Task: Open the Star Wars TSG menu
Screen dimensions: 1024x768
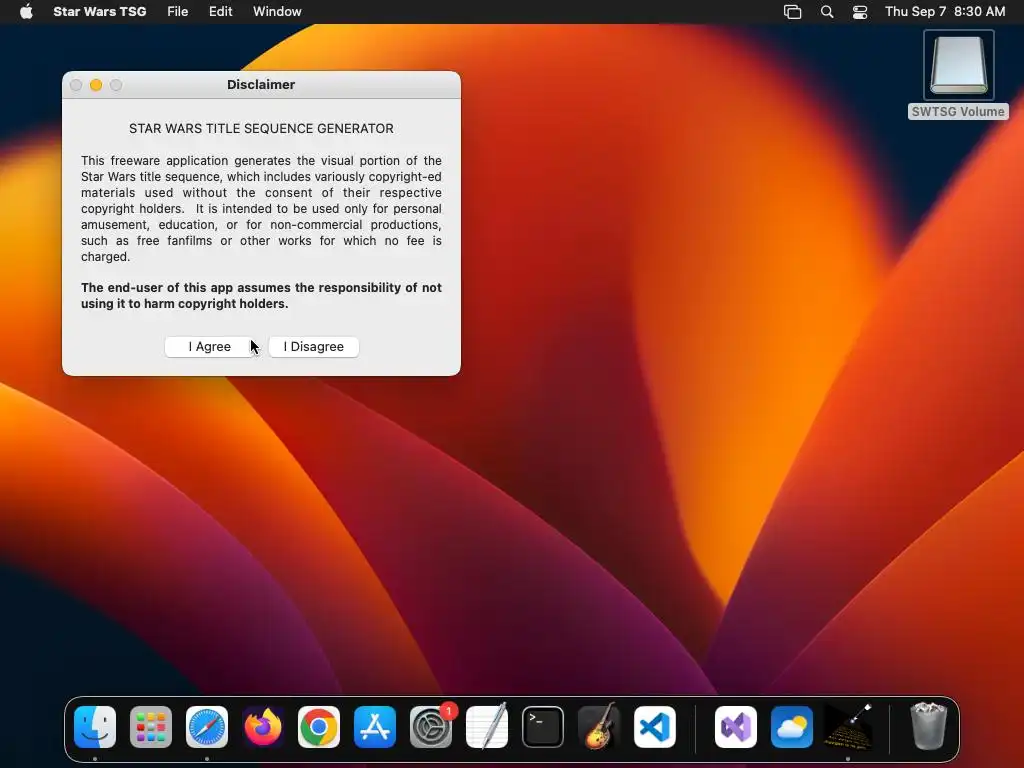Action: point(100,12)
